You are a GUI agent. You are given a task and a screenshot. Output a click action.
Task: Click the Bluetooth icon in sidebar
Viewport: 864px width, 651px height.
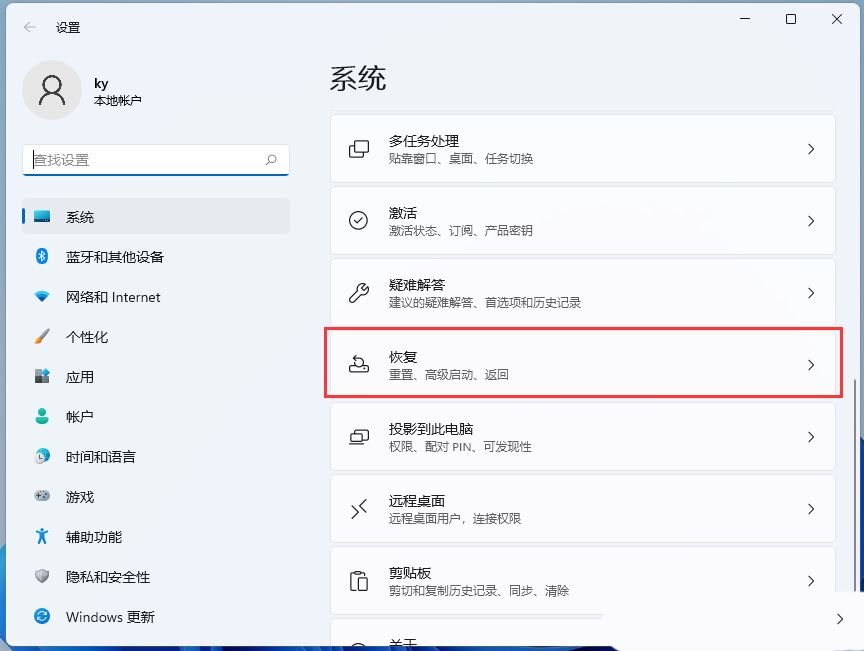(x=42, y=256)
